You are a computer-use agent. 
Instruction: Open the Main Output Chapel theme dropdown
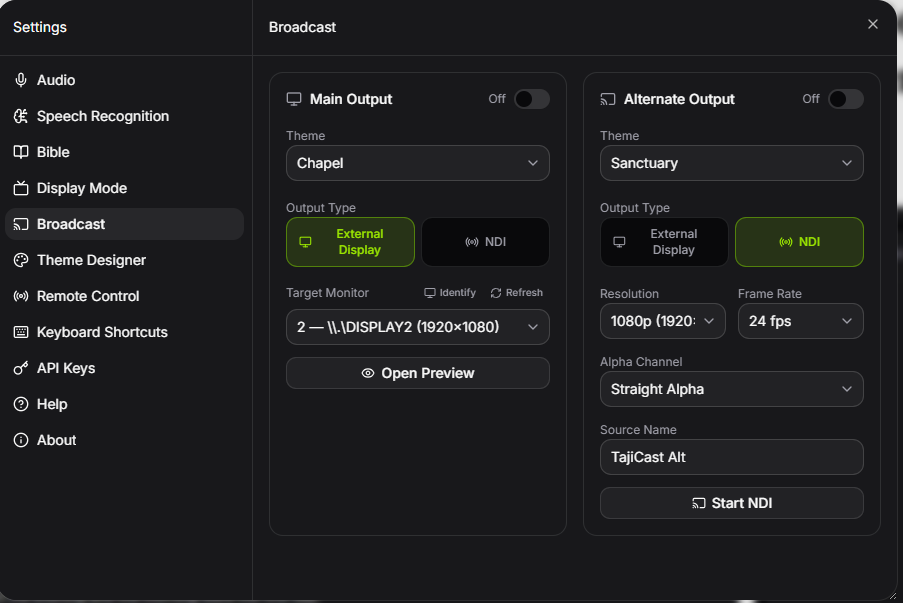[x=418, y=163]
